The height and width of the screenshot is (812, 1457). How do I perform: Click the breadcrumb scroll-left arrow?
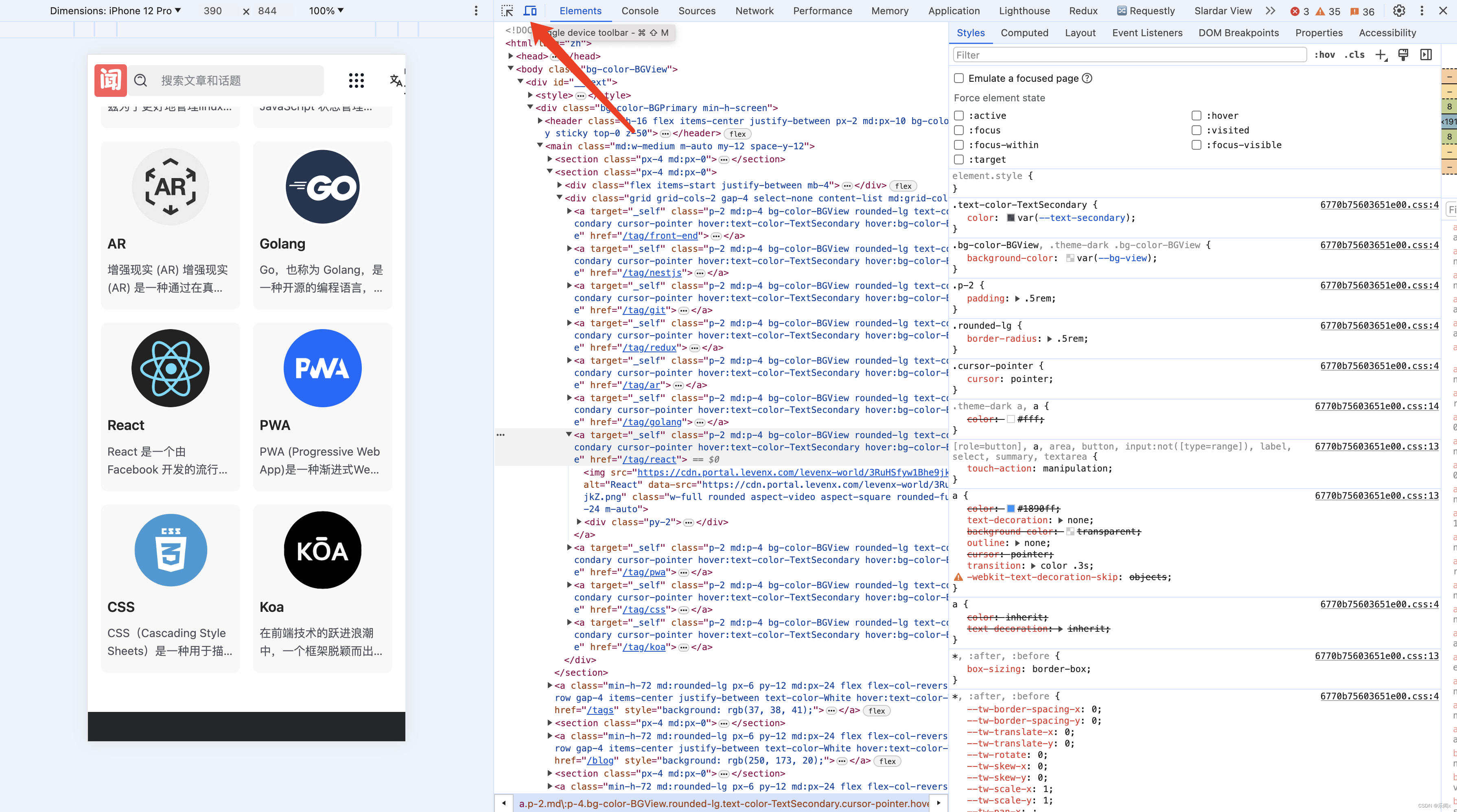504,802
